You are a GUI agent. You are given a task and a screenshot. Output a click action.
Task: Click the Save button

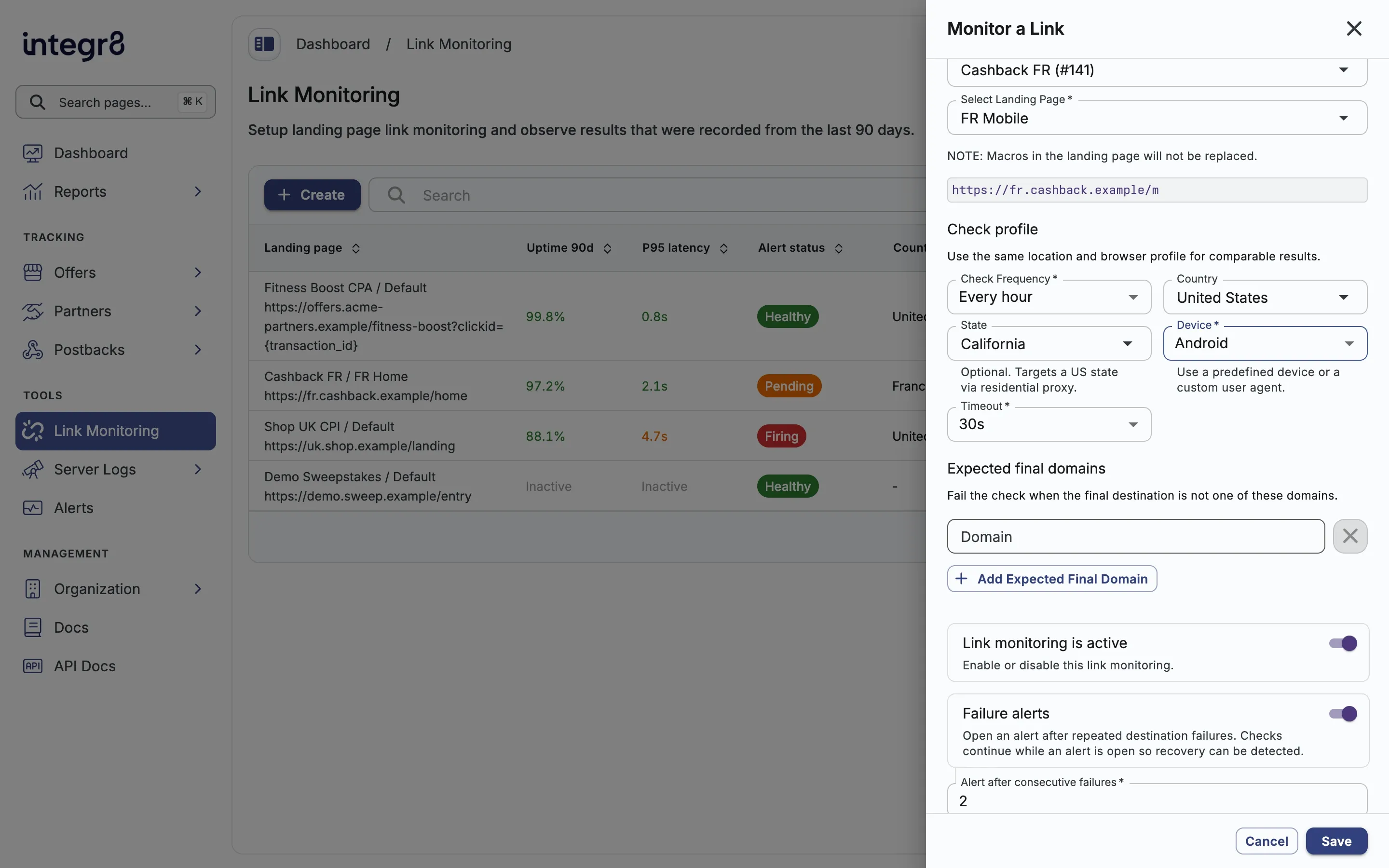(x=1336, y=841)
